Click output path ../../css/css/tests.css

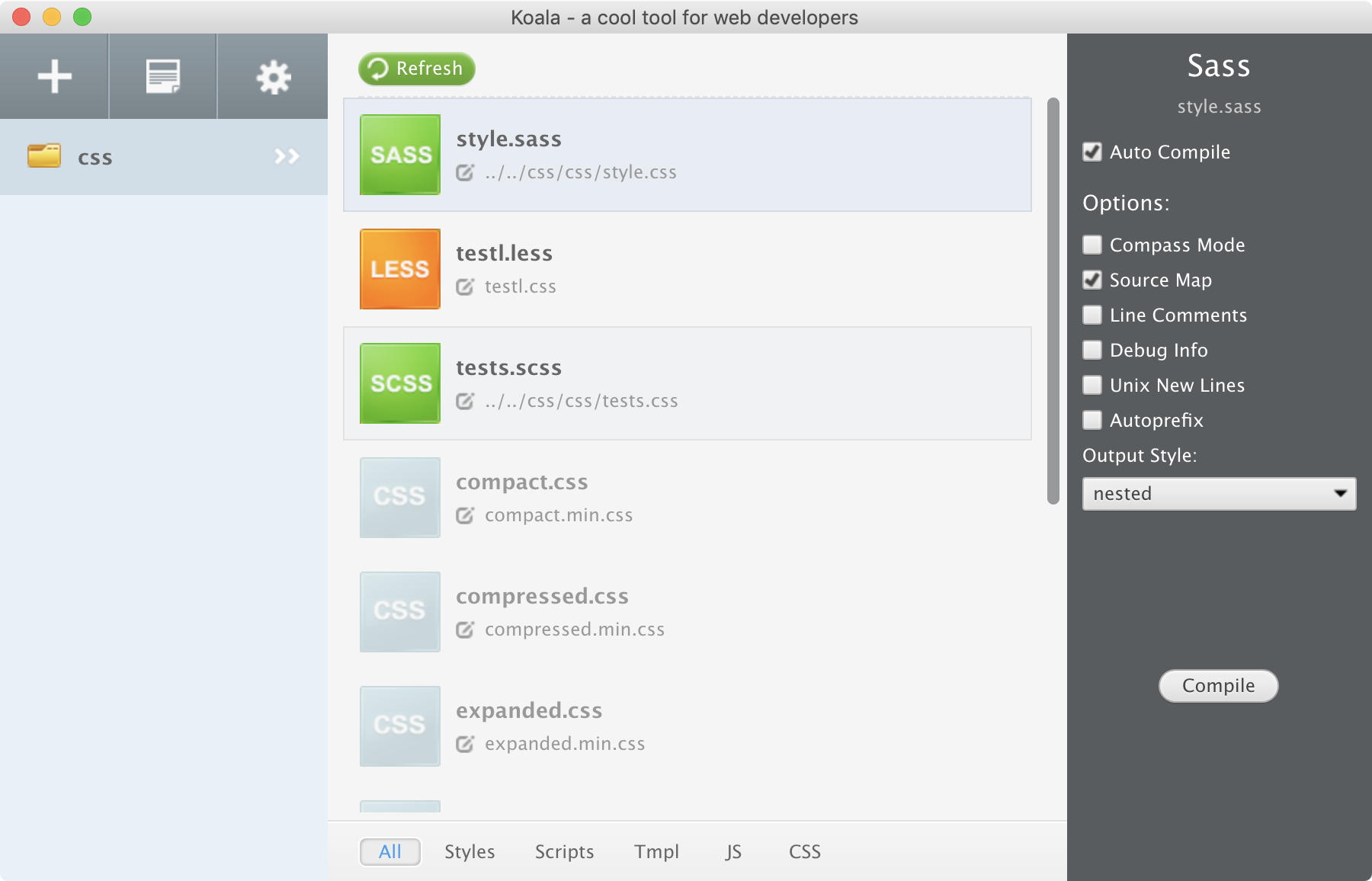click(x=582, y=401)
